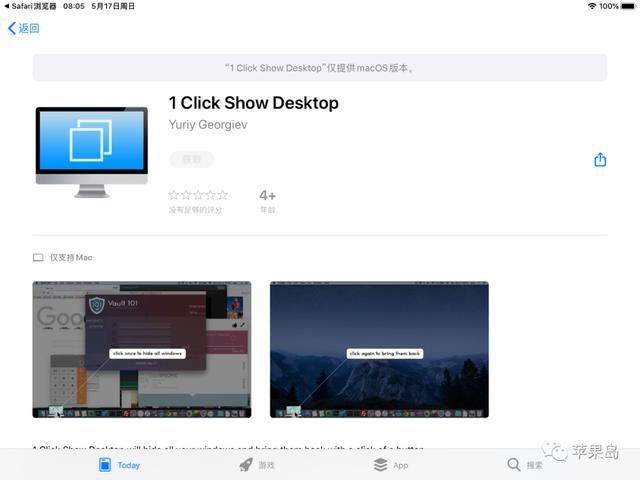The width and height of the screenshot is (640, 480).
Task: Tap the 1 Click Show Desktop title
Action: (253, 103)
